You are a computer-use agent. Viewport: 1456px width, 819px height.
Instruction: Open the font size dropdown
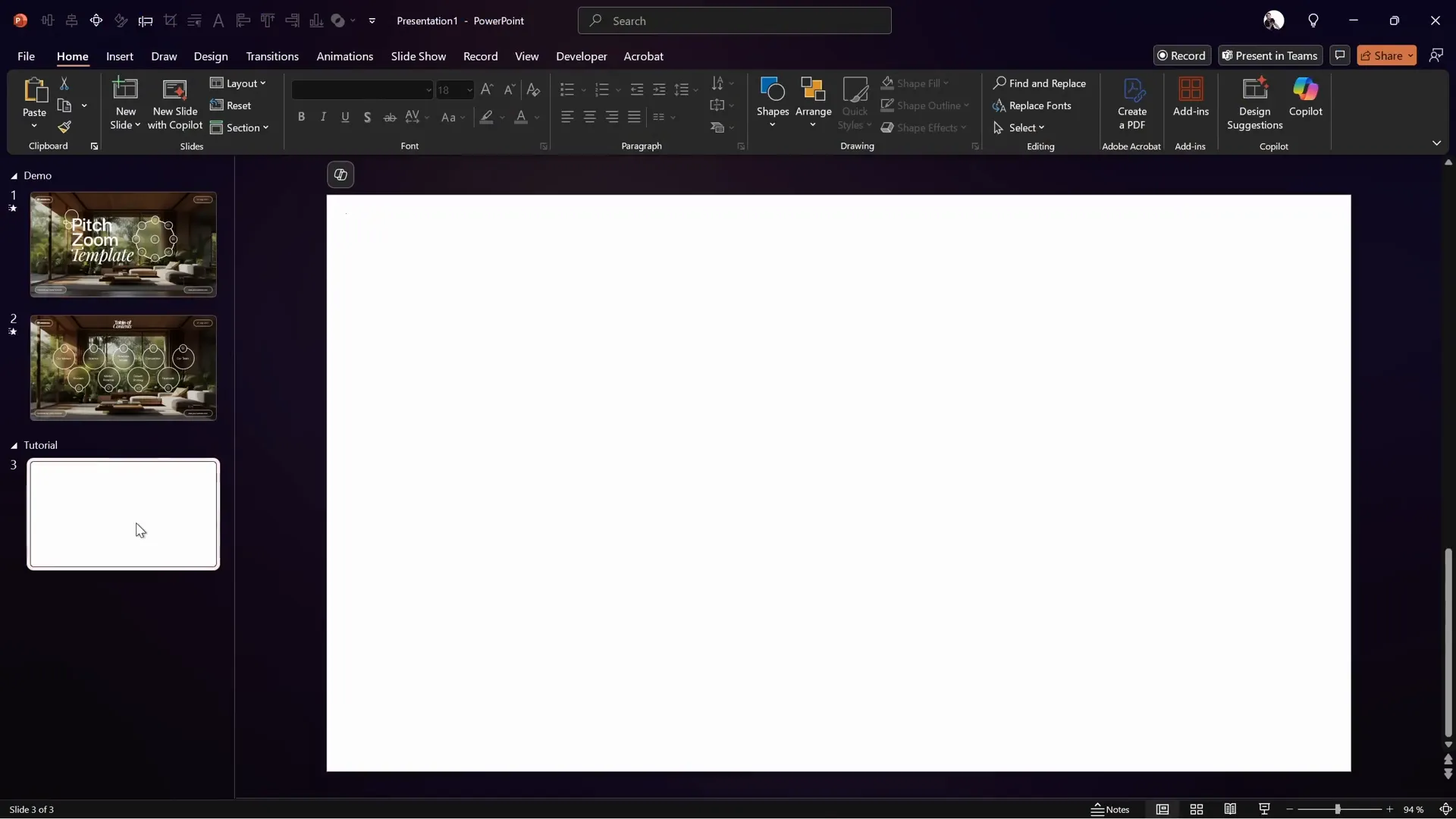click(469, 89)
